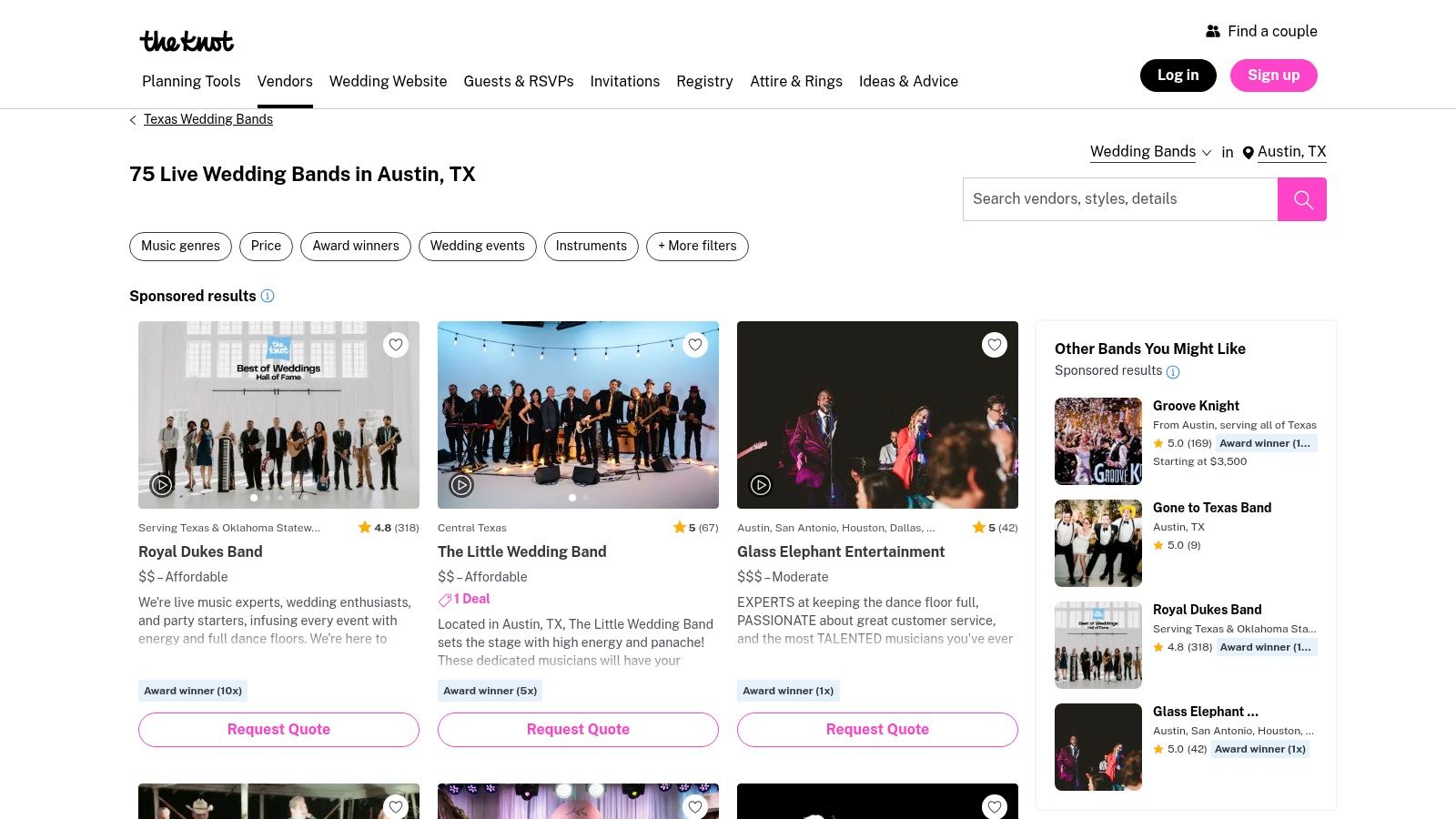
Task: Click the Find a couple people icon
Action: click(1213, 31)
